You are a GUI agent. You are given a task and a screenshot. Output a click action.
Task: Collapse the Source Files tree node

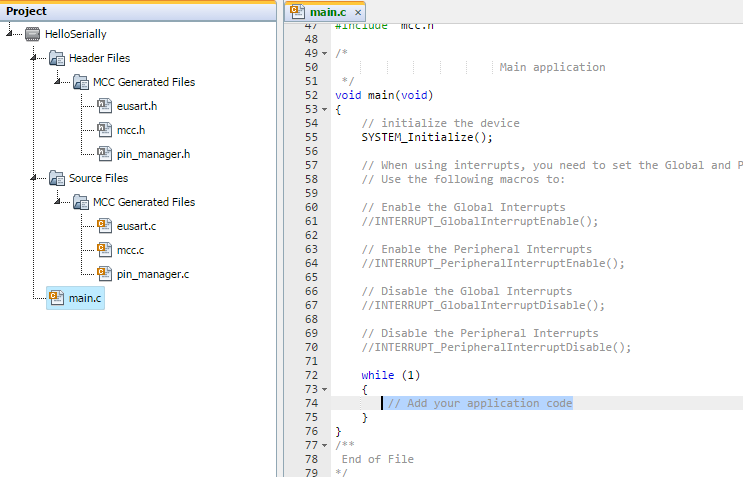point(35,178)
